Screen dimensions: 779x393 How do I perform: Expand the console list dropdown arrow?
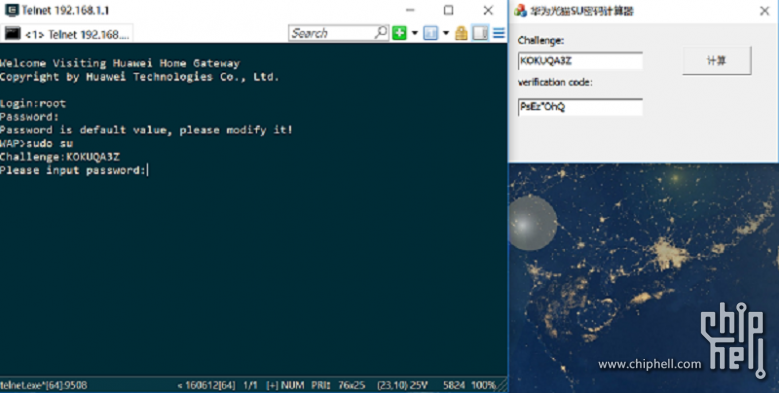(x=446, y=33)
